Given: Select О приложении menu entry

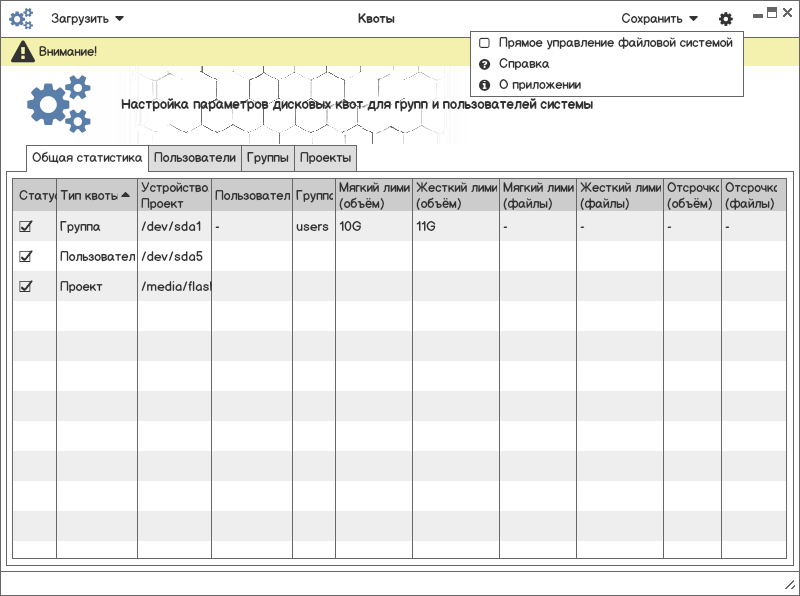Looking at the screenshot, I should click(x=540, y=85).
